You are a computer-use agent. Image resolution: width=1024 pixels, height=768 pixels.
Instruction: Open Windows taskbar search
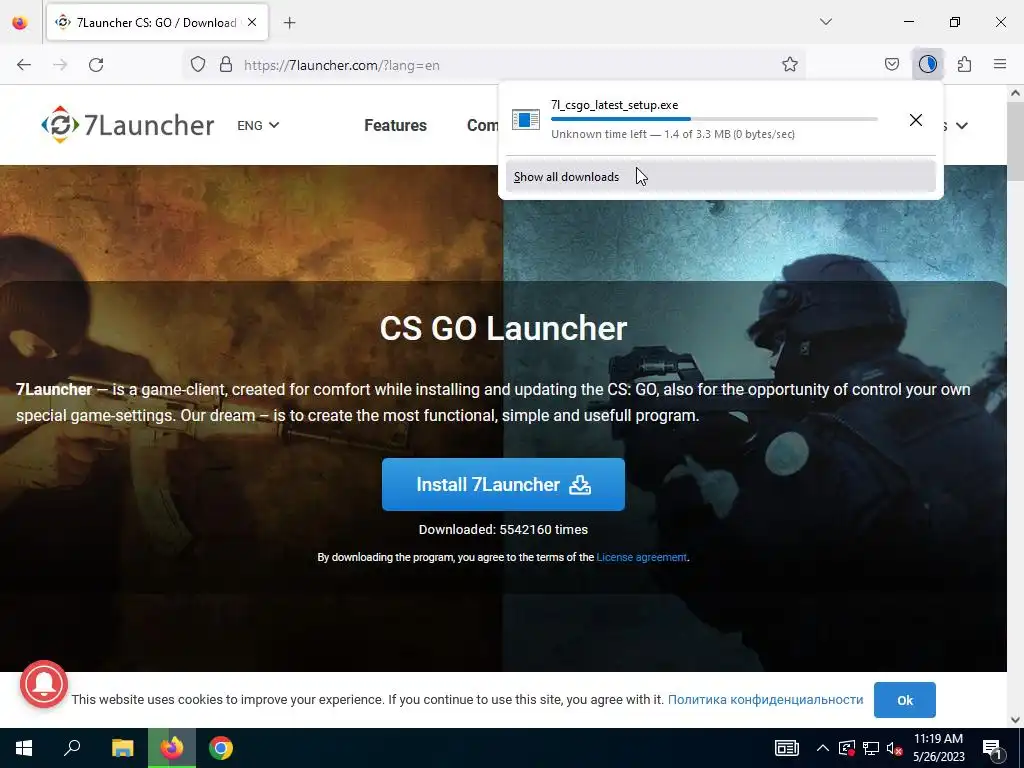(72, 748)
